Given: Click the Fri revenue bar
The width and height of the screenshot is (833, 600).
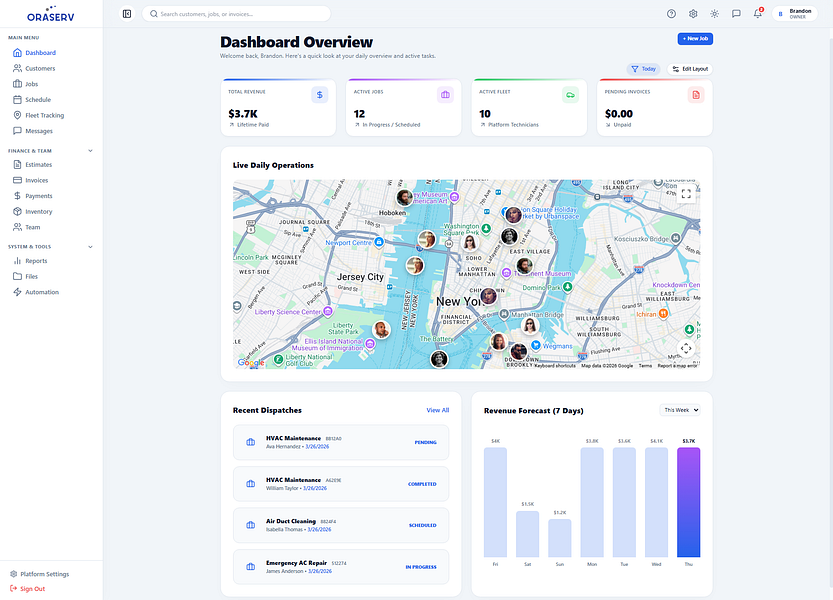Looking at the screenshot, I should coord(495,502).
